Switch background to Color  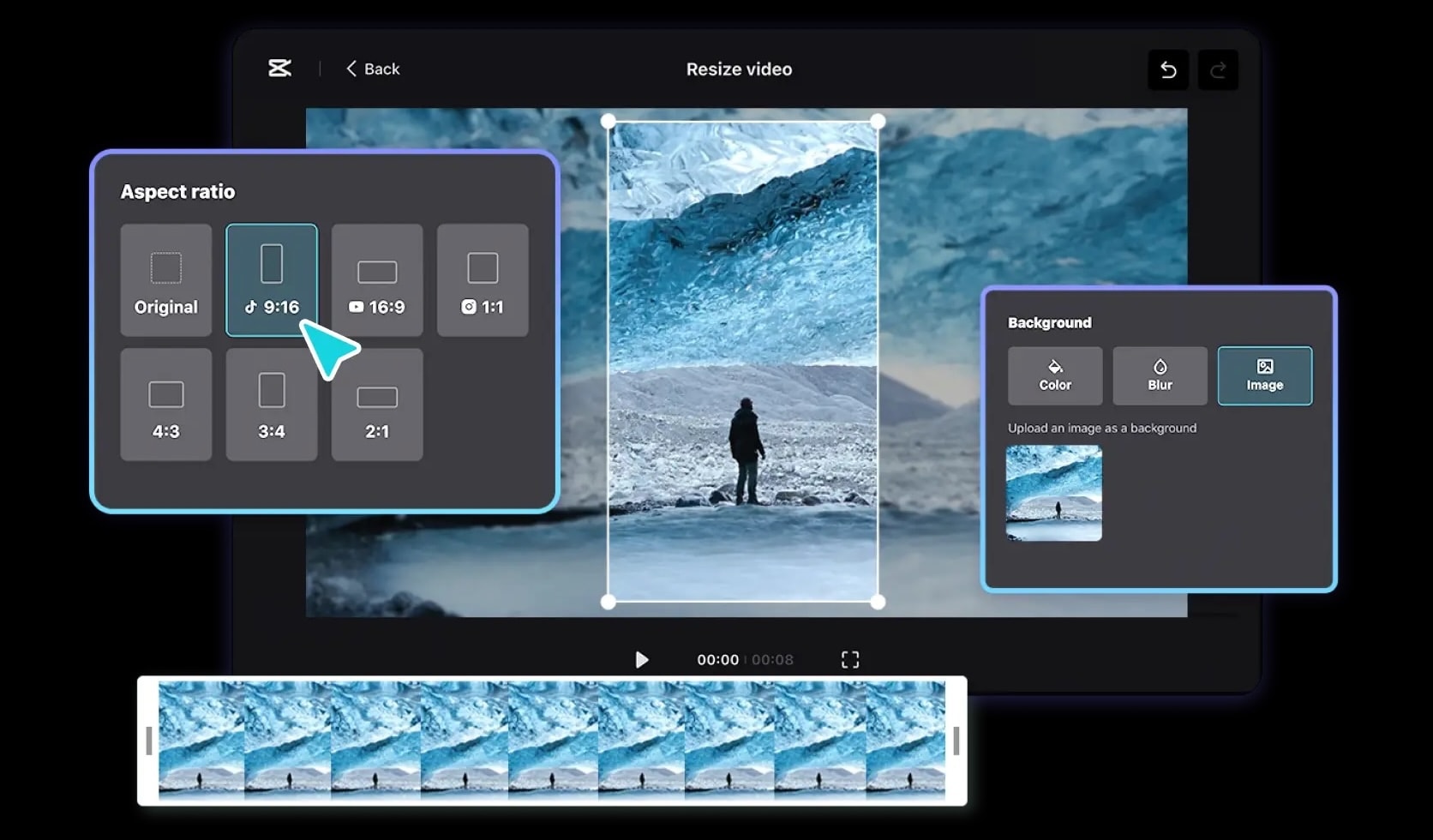(x=1055, y=375)
